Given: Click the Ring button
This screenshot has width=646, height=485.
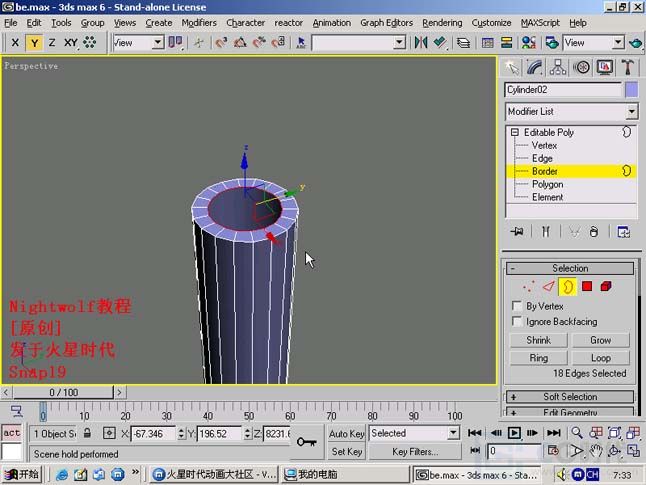Looking at the screenshot, I should point(538,358).
